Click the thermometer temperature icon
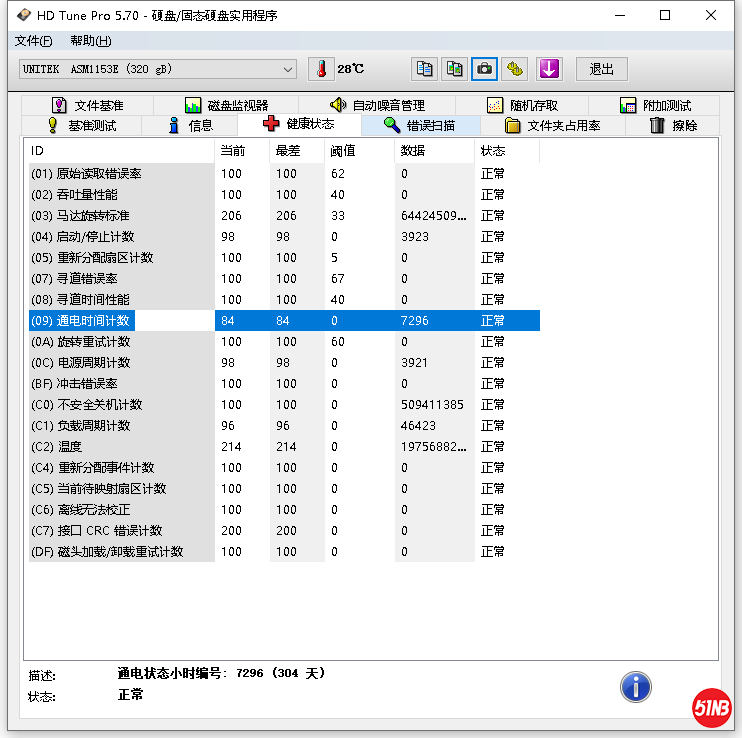Viewport: 742px width, 738px height. point(322,69)
